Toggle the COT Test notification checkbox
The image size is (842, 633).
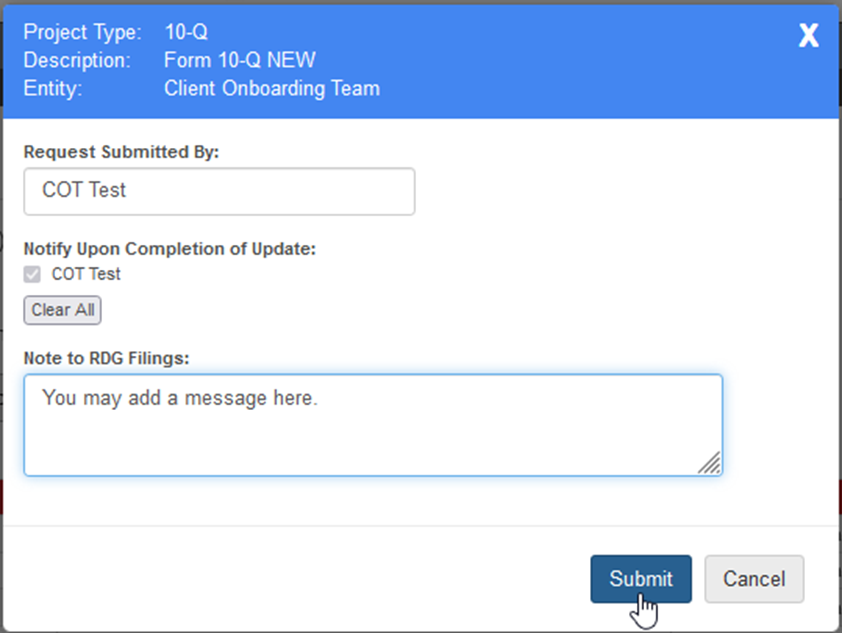pos(32,275)
